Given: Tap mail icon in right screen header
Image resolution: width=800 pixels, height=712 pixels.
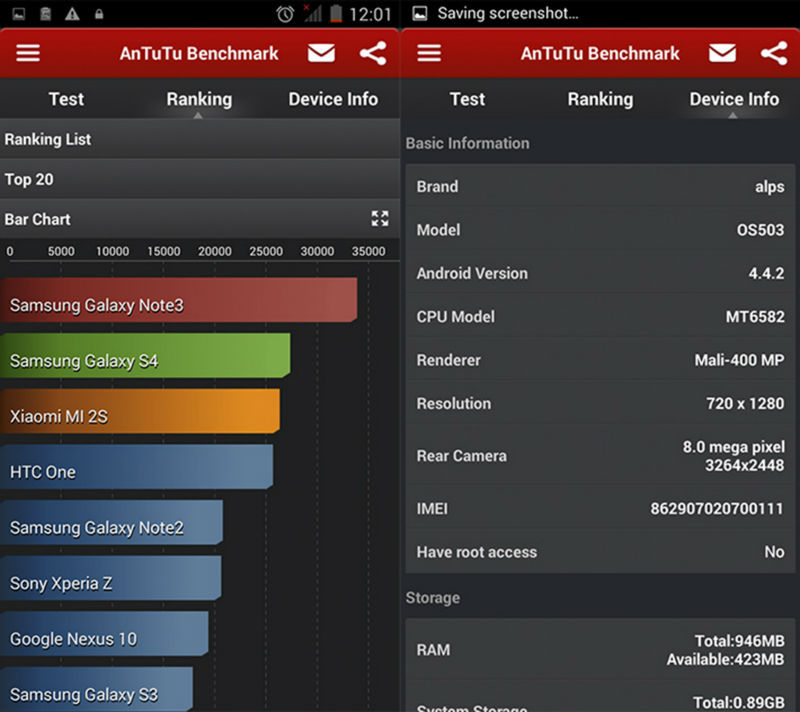Looking at the screenshot, I should (722, 53).
